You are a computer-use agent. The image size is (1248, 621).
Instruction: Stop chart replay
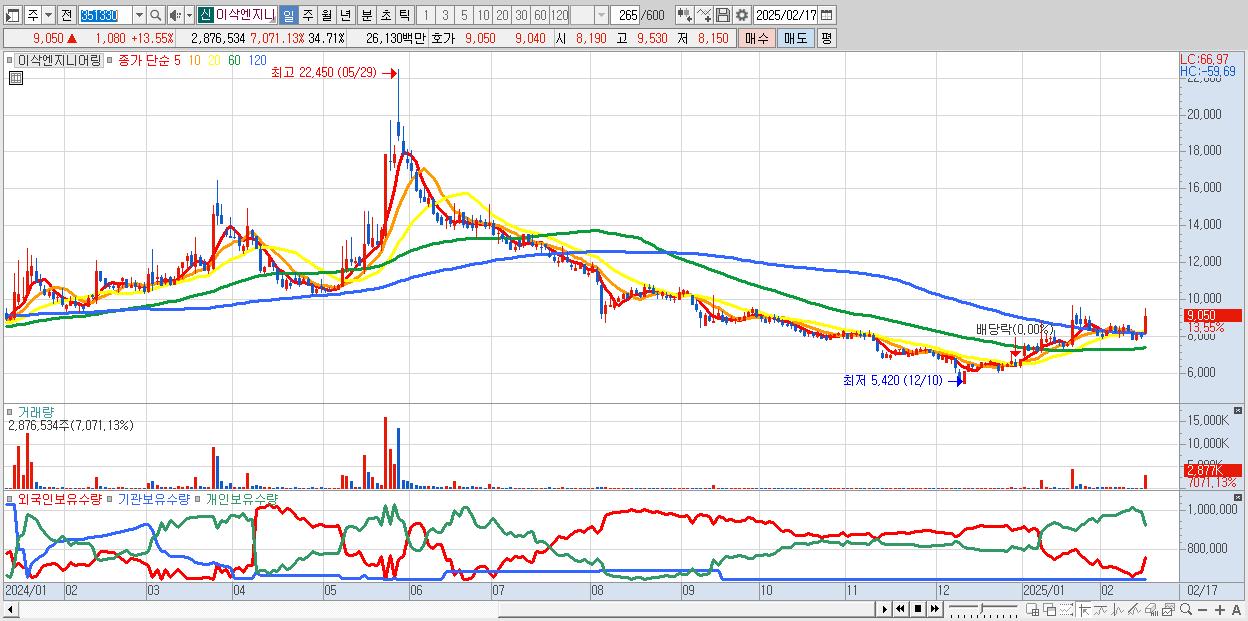point(918,609)
